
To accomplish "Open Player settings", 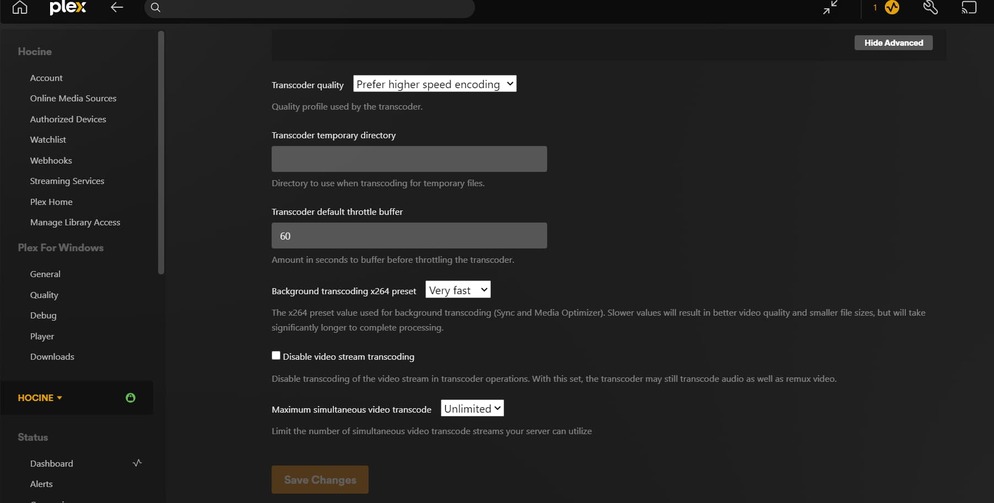I will tap(42, 336).
